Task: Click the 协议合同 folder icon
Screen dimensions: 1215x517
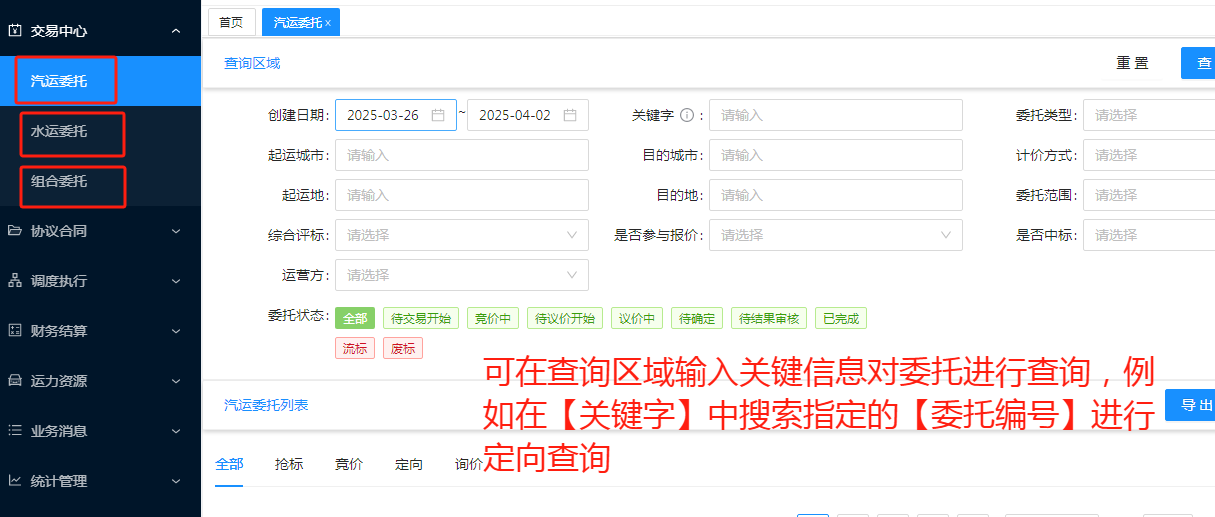Action: [15, 231]
